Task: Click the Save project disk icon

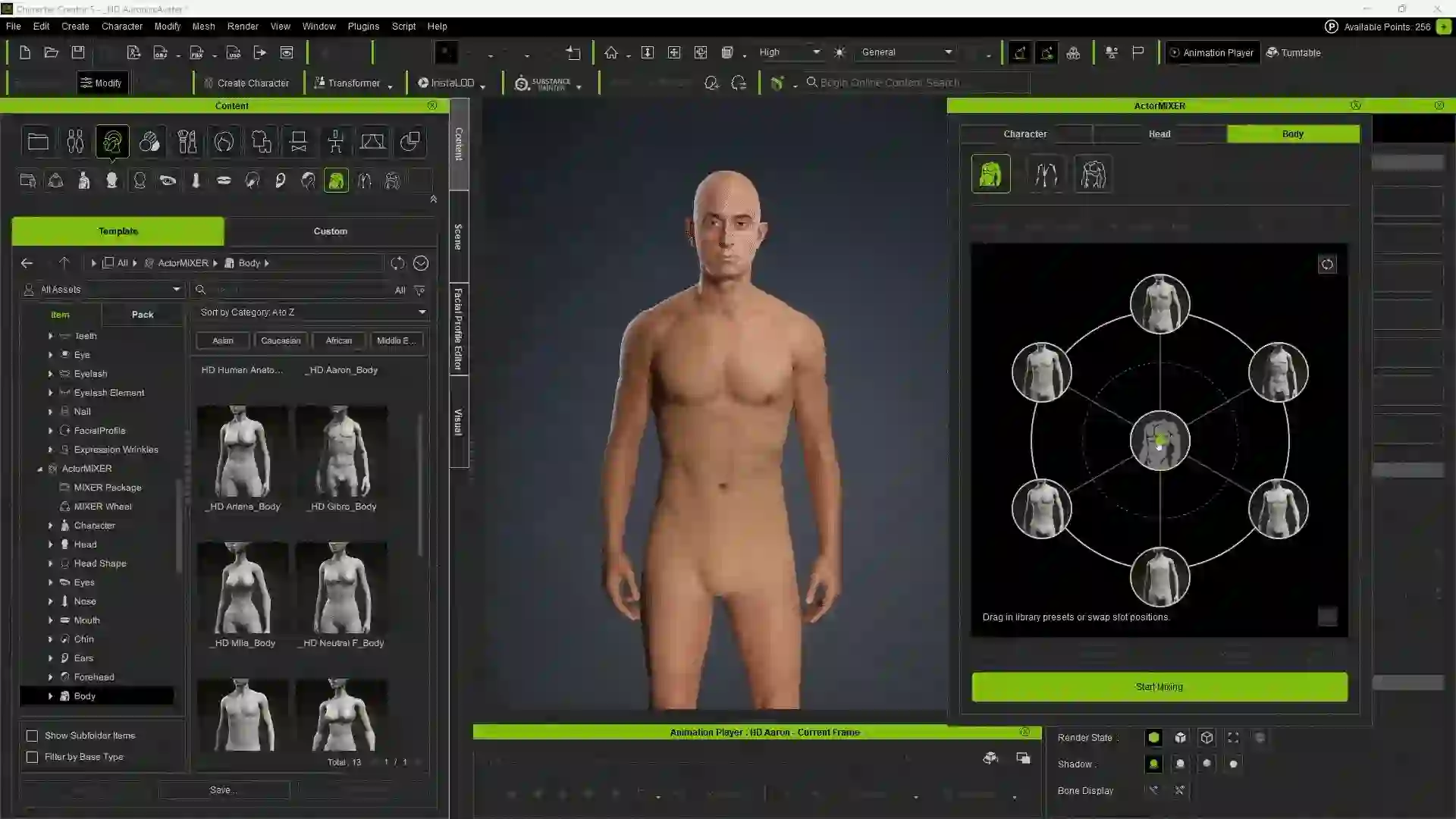Action: click(x=78, y=52)
